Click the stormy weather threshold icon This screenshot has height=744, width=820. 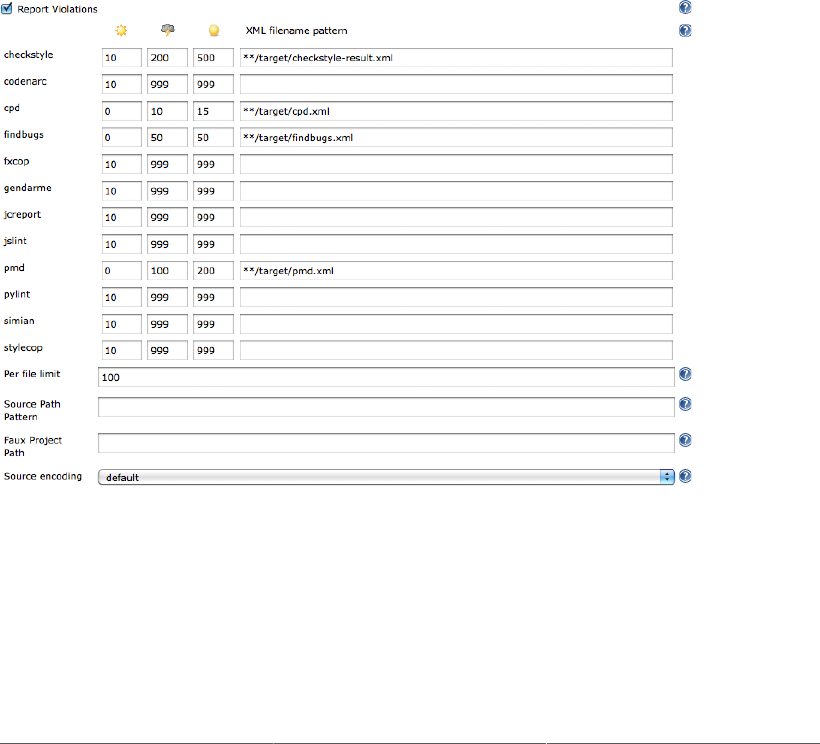[x=167, y=30]
